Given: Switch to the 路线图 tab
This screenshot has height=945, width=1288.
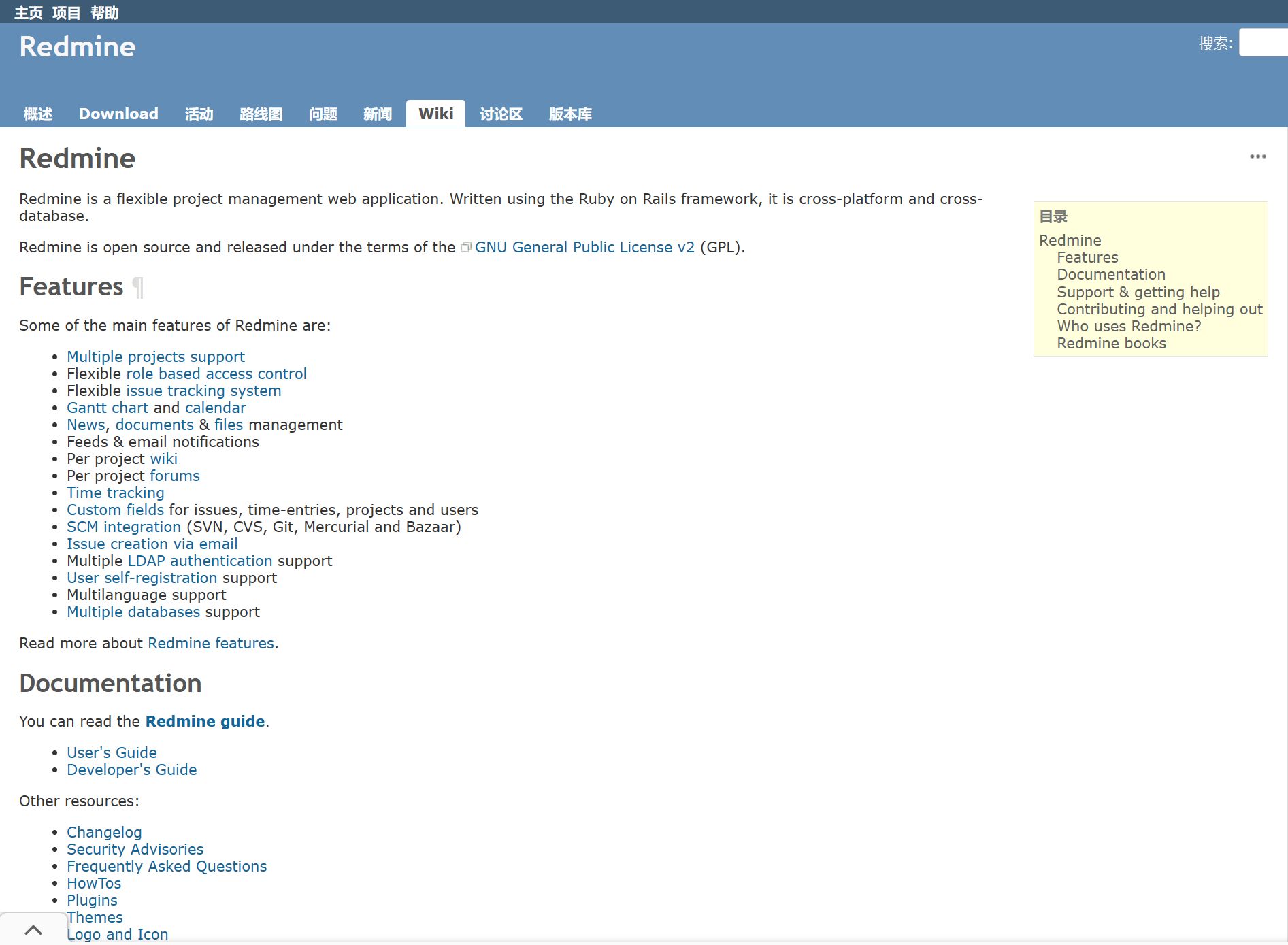Looking at the screenshot, I should (x=261, y=114).
